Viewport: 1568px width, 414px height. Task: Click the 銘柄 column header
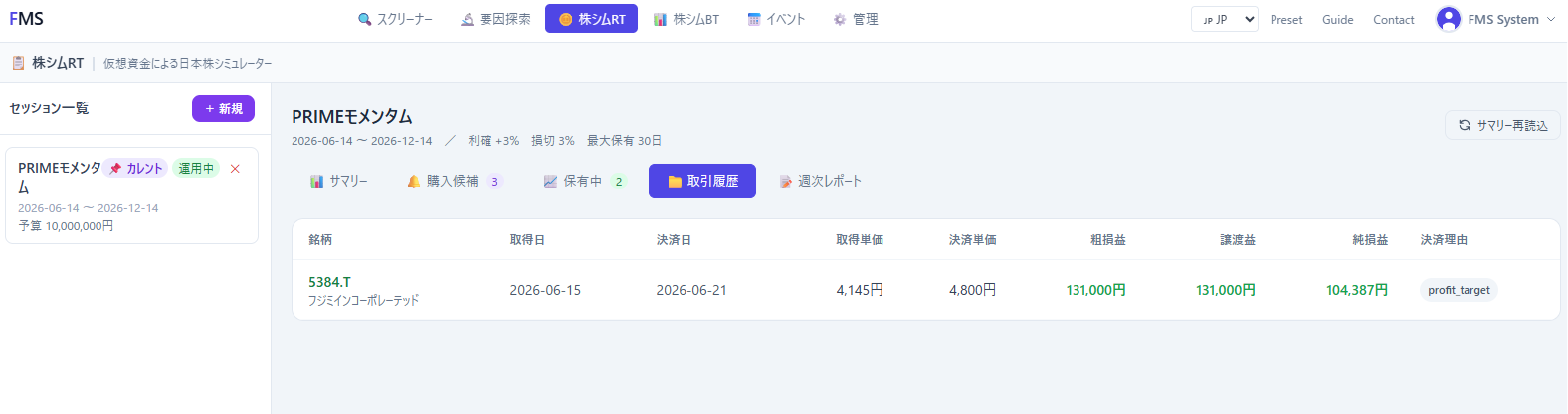[320, 240]
